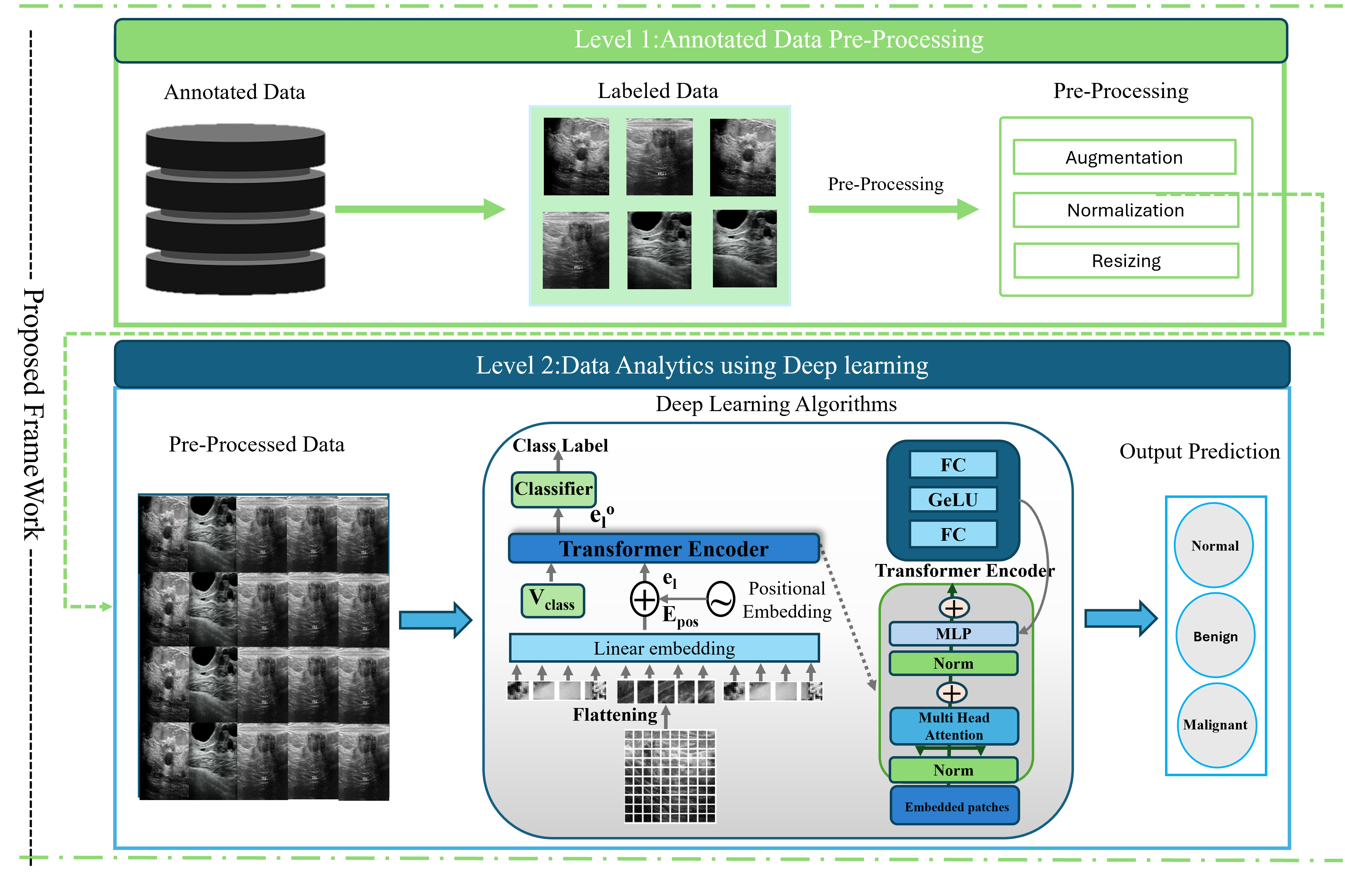Viewport: 1345px width, 896px height.
Task: Click the patch grid image below Flattening
Action: tap(669, 776)
